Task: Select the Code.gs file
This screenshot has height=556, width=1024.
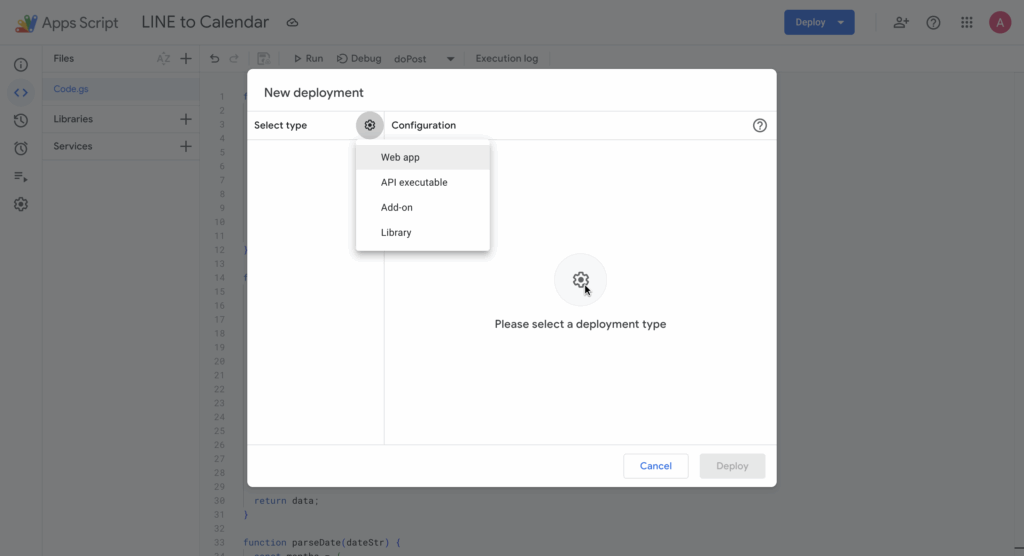Action: point(71,89)
